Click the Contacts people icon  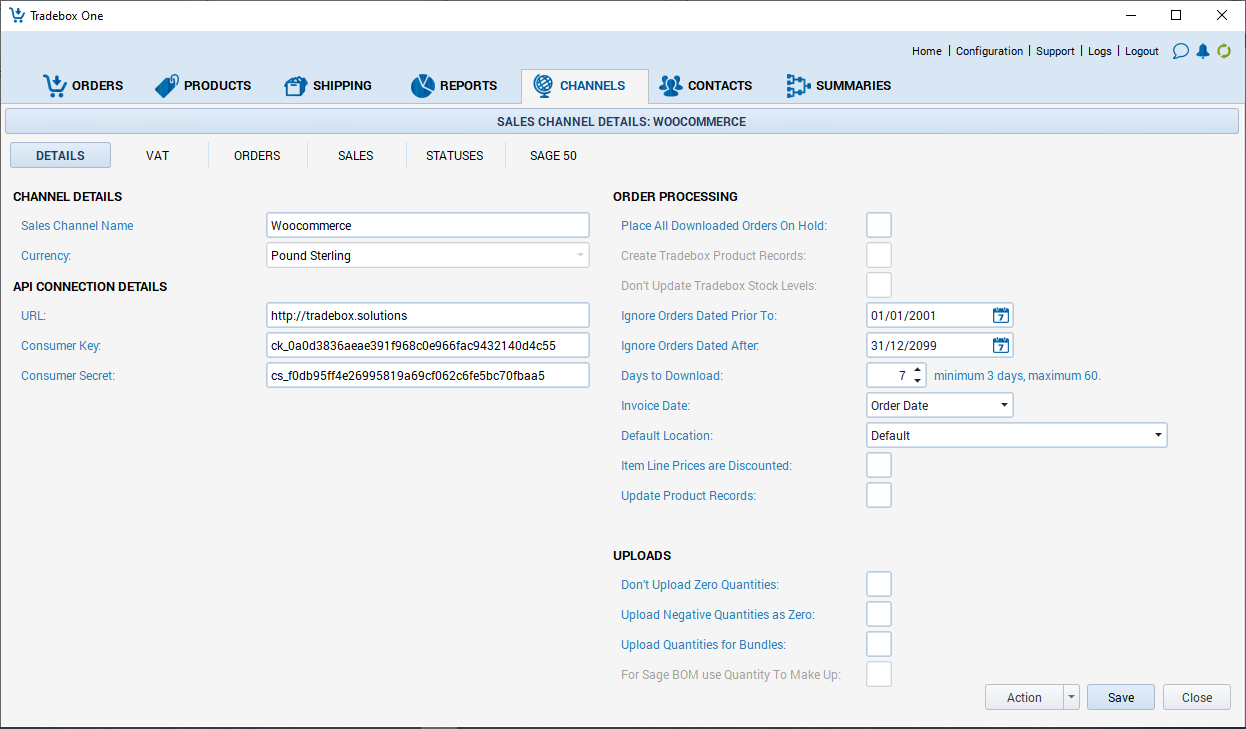click(x=671, y=86)
